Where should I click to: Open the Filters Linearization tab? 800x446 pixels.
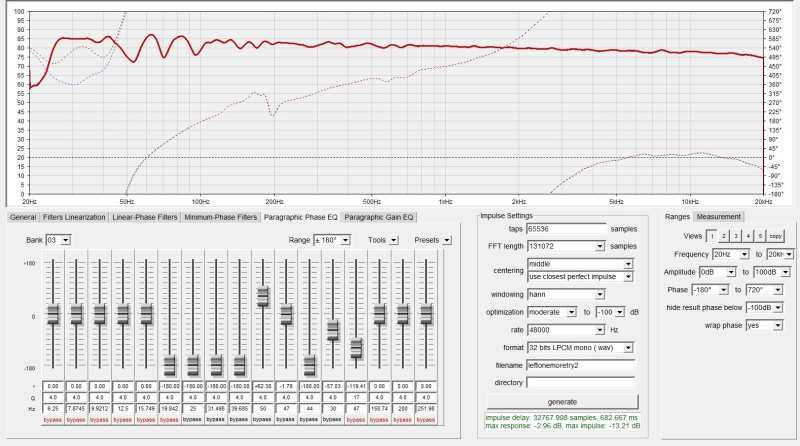(74, 216)
